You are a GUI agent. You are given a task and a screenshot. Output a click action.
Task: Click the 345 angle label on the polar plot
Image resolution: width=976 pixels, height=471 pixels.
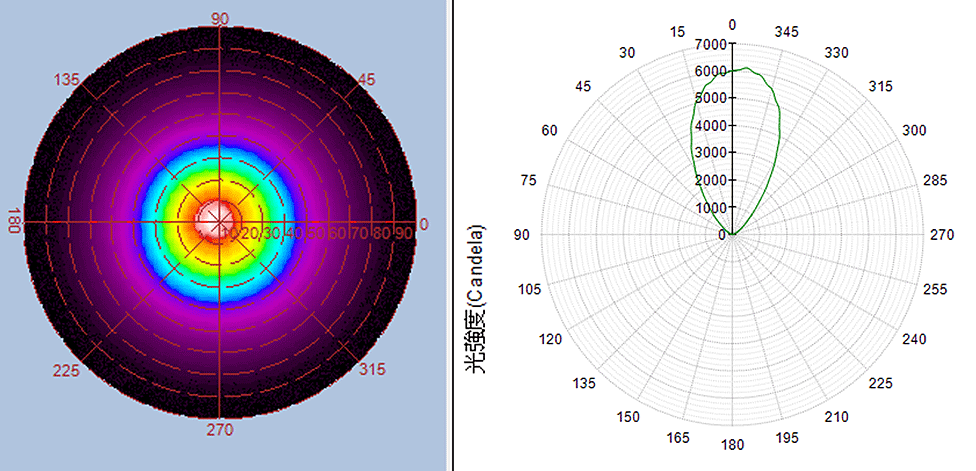pos(786,32)
